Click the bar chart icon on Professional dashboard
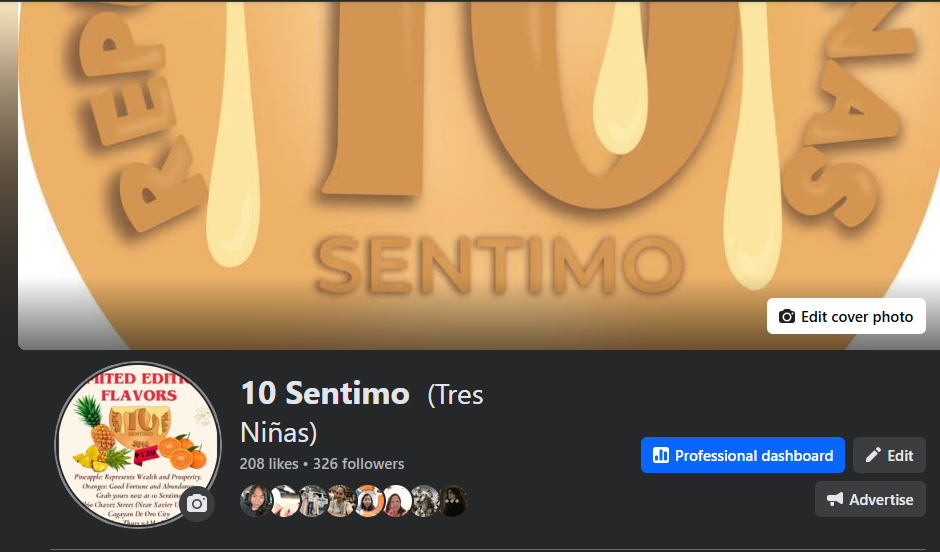The height and width of the screenshot is (552, 940). tap(660, 455)
